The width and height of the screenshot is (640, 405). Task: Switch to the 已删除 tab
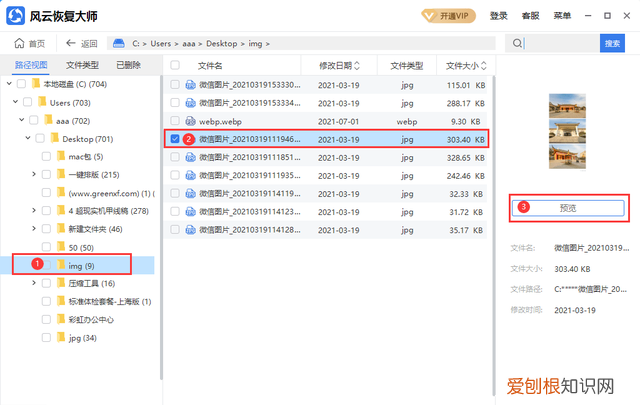click(x=128, y=65)
